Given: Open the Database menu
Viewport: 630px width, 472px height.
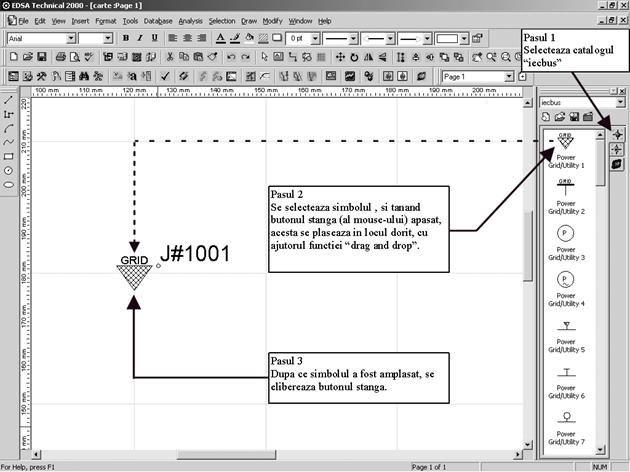Looking at the screenshot, I should coord(157,20).
